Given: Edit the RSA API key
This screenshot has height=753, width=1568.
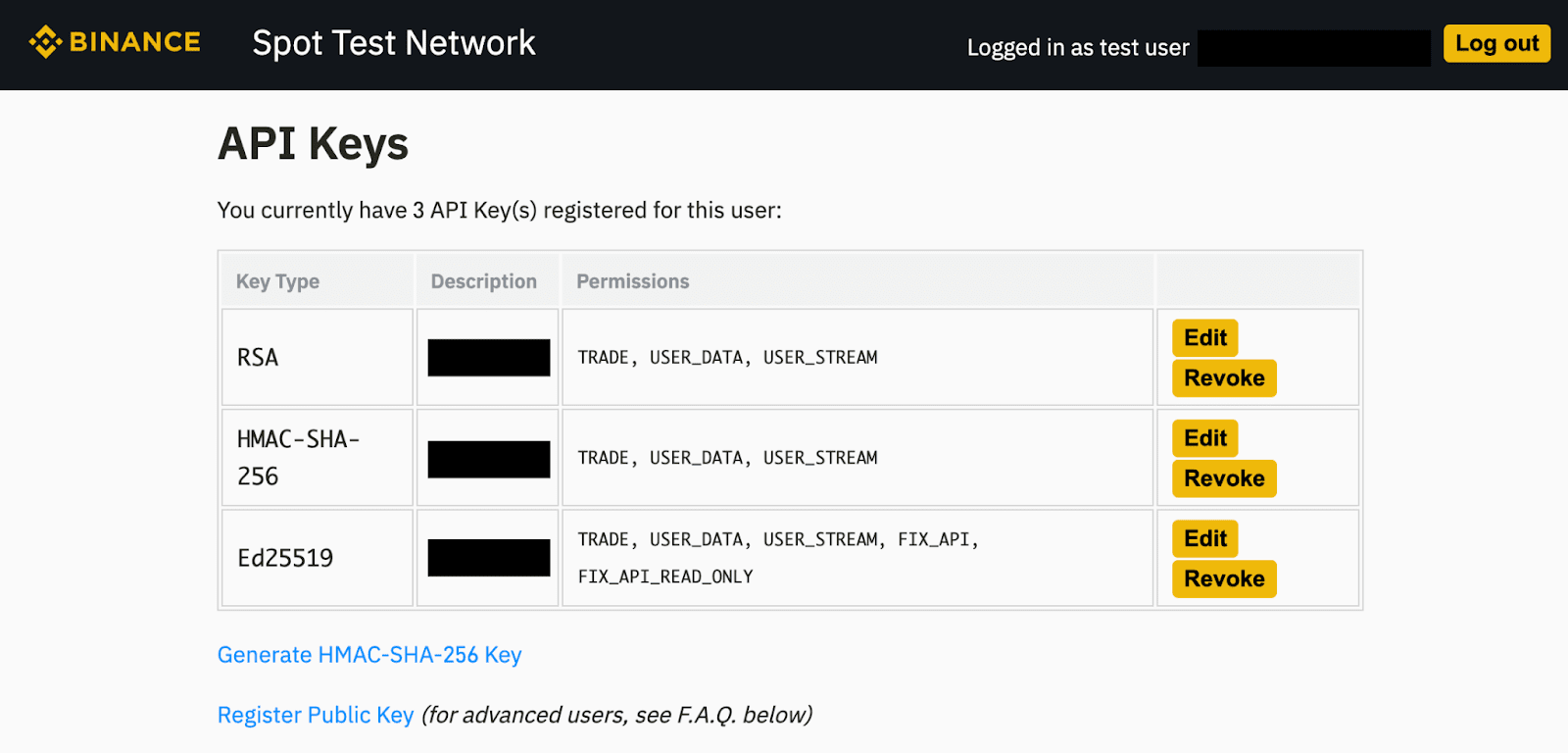Looking at the screenshot, I should click(1204, 338).
